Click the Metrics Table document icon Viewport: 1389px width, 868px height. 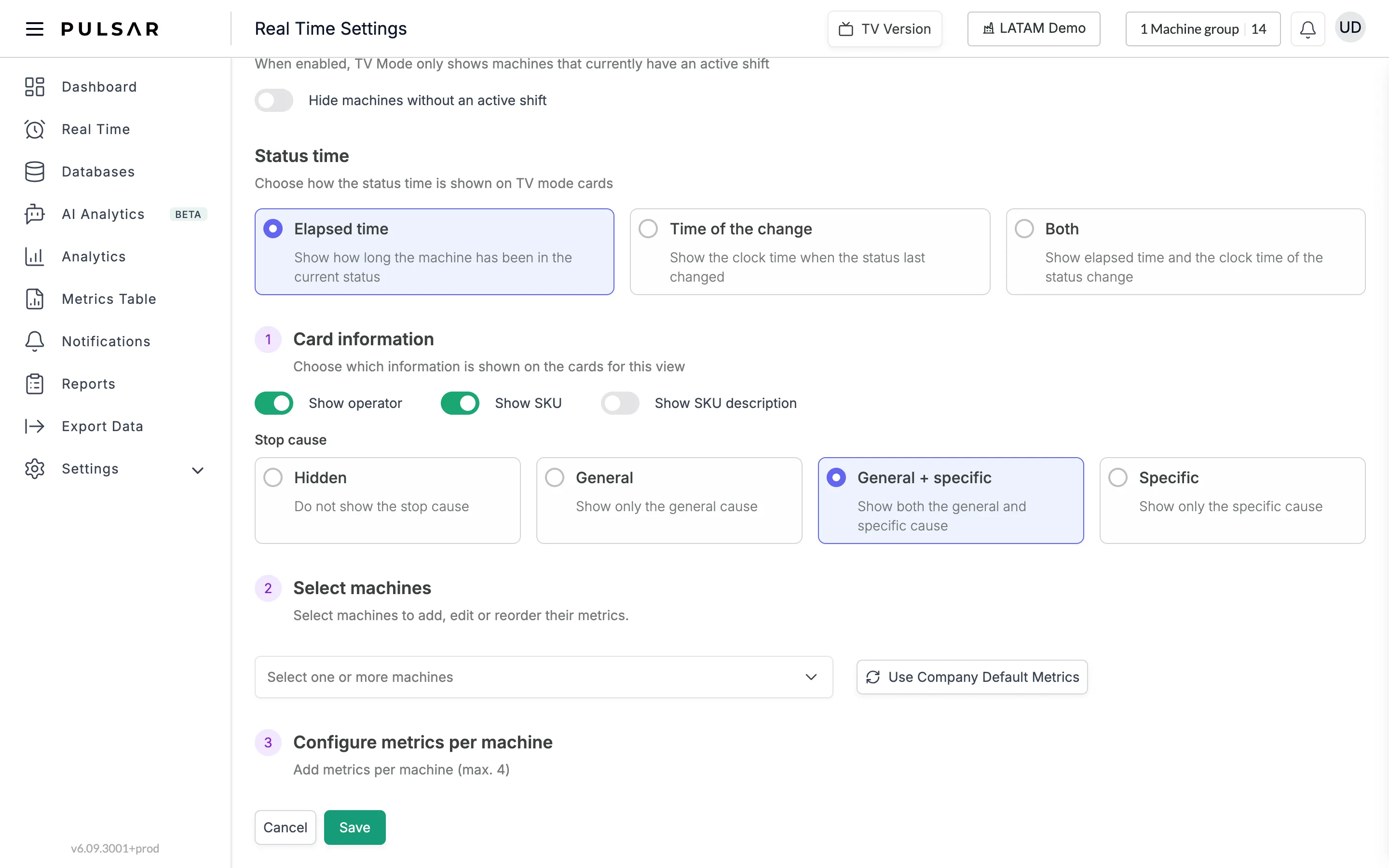[x=34, y=299]
